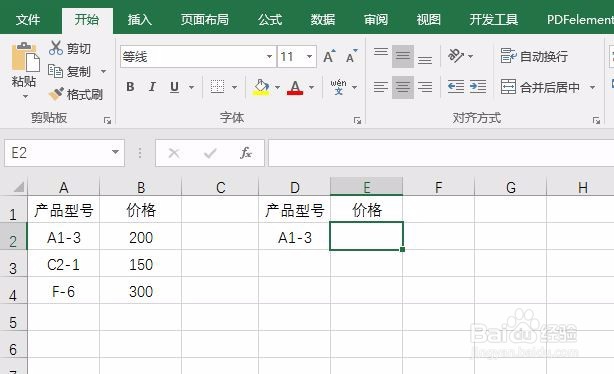Open Font group dialog launcher
614x374 pixels.
pos(357,121)
